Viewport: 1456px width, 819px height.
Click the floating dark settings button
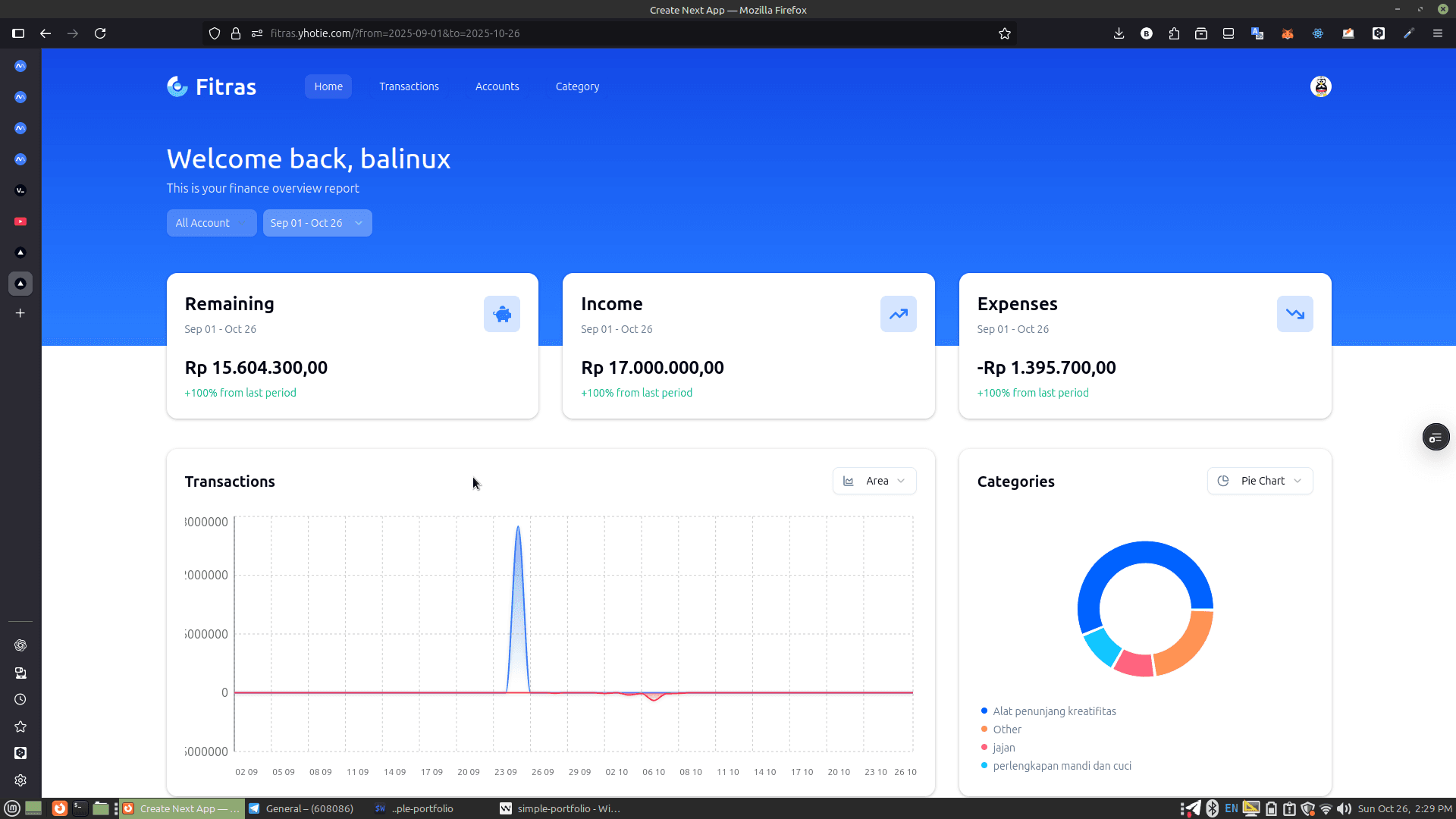point(1435,438)
